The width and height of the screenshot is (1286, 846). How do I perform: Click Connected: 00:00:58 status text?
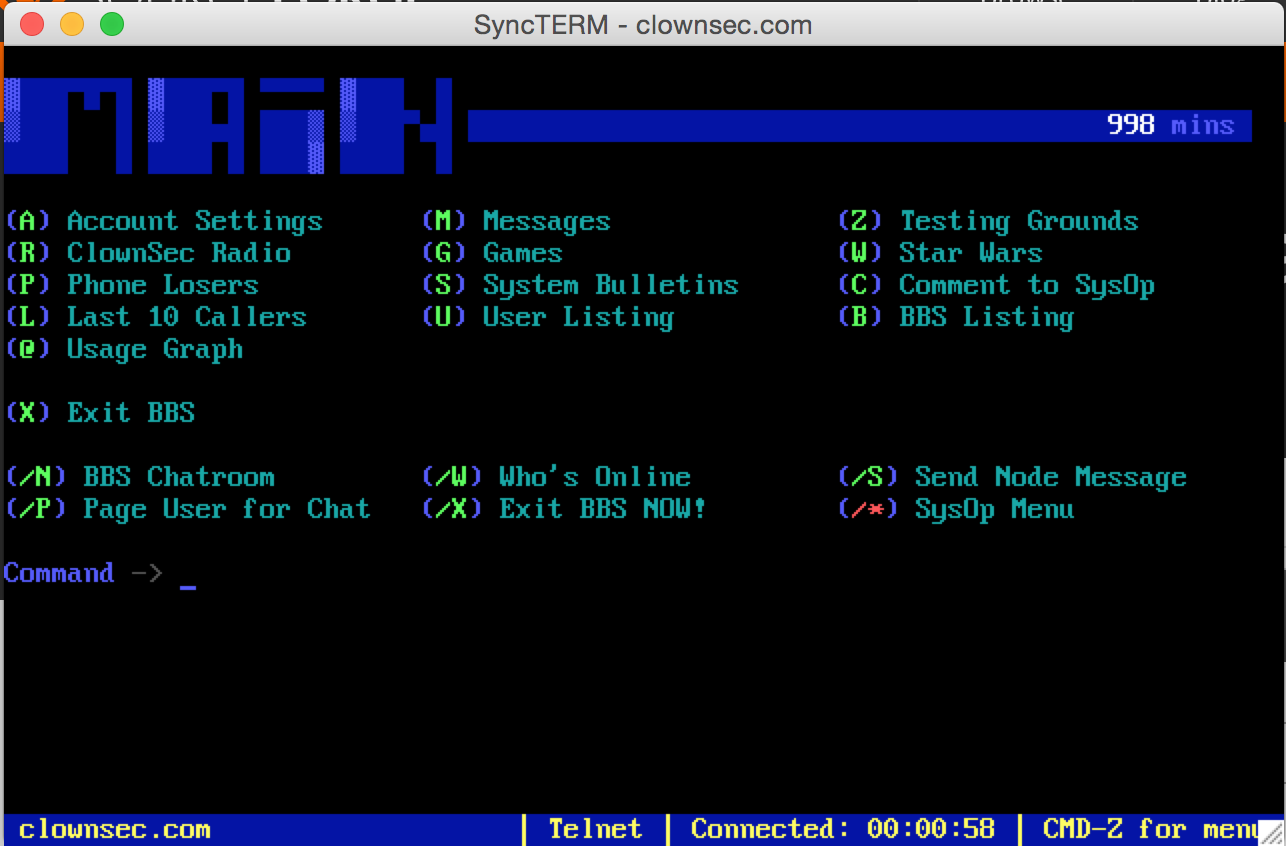pyautogui.click(x=843, y=829)
